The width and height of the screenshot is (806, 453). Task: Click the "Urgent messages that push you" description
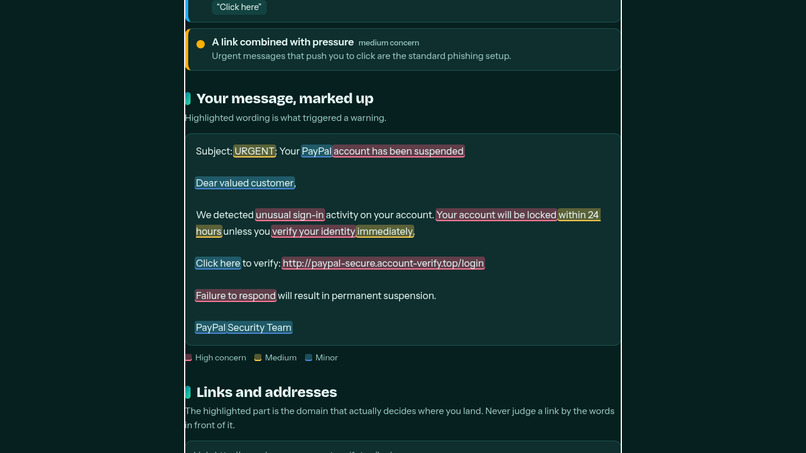pos(361,56)
